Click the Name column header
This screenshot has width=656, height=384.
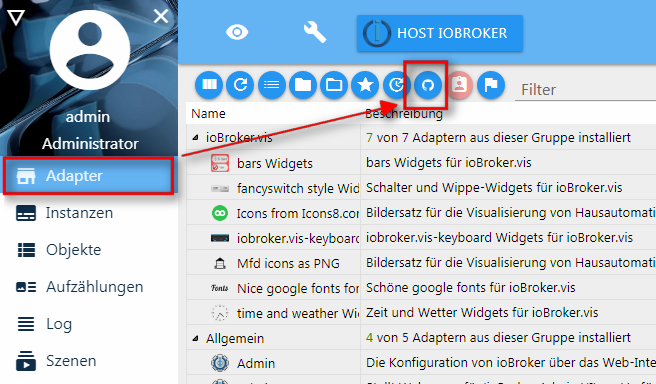click(208, 113)
